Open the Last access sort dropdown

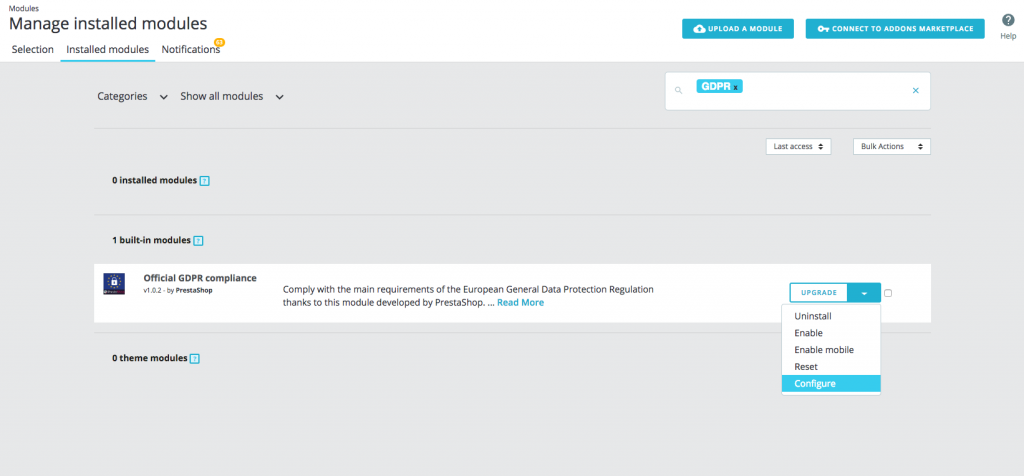coord(799,146)
